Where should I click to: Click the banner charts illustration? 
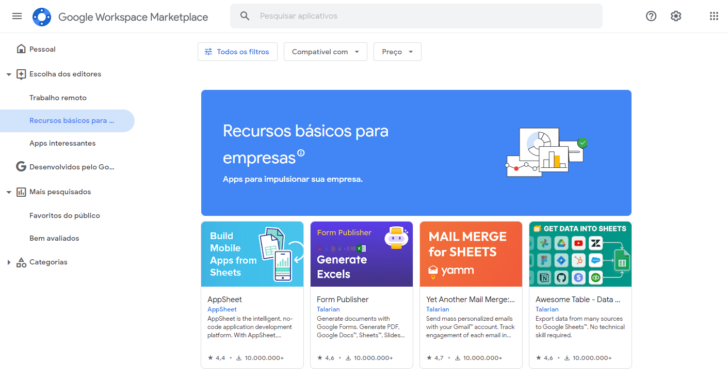[x=546, y=152]
